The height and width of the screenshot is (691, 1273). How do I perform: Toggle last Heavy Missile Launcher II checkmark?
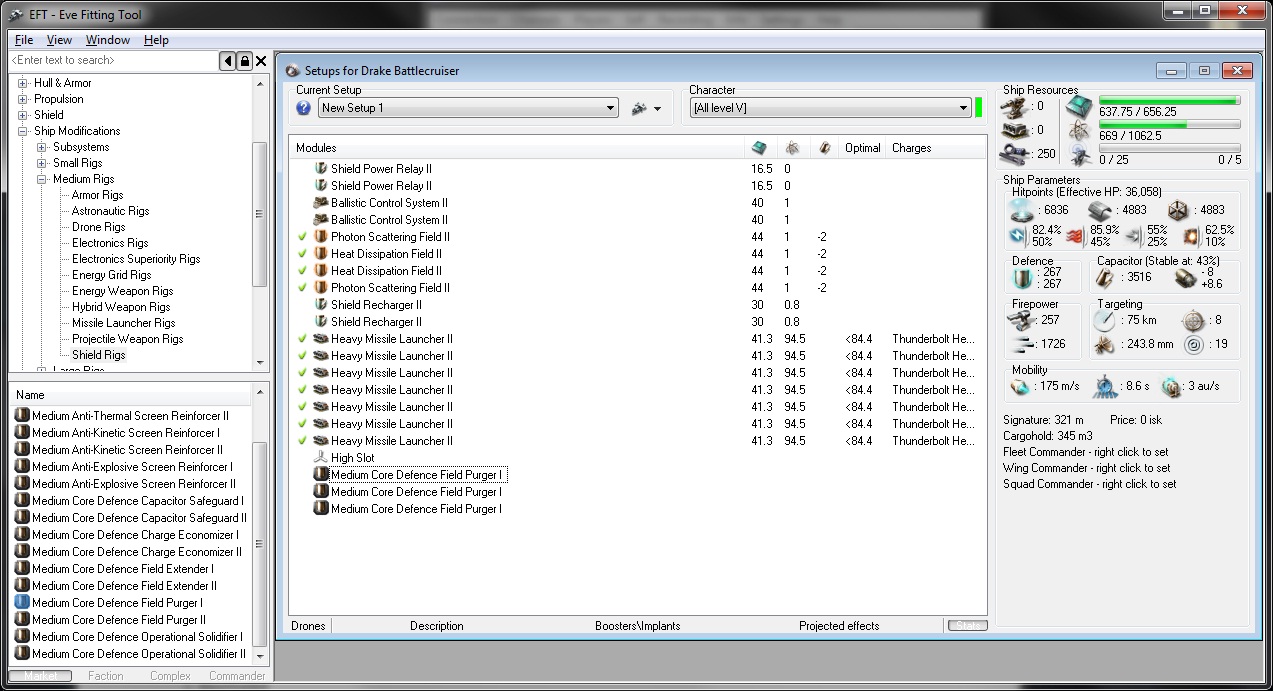pos(303,441)
